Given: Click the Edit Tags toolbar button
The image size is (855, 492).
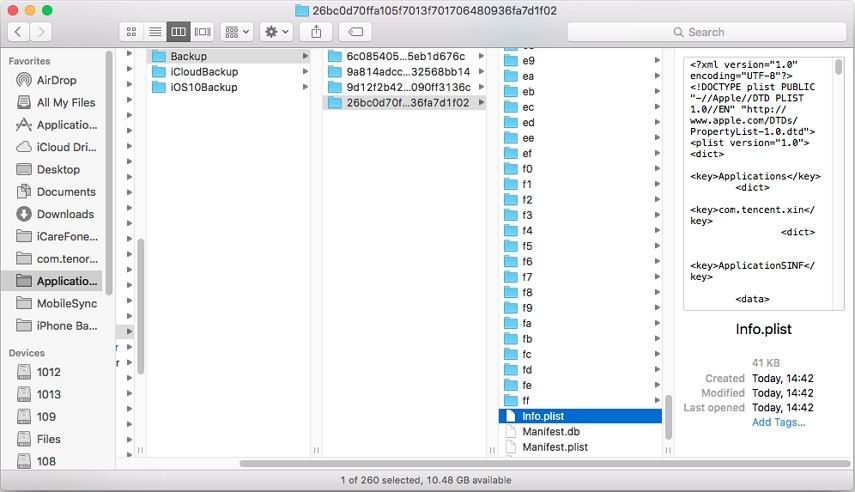Looking at the screenshot, I should coord(356,32).
